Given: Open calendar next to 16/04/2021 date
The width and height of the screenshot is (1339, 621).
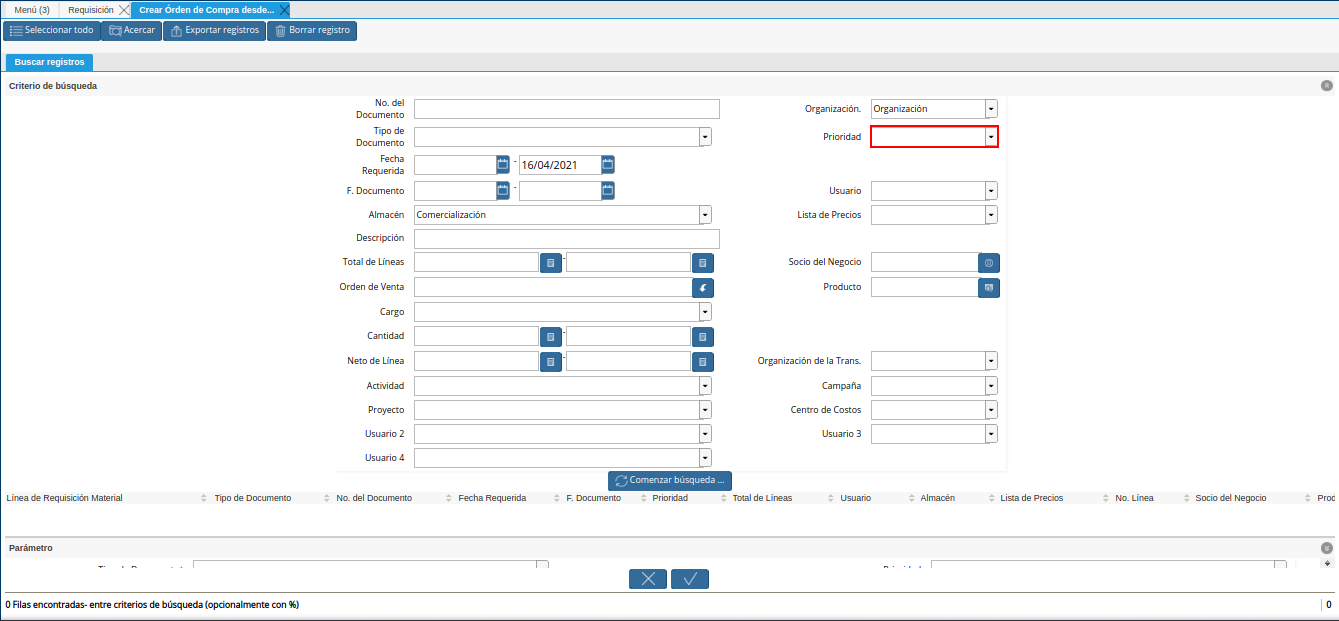Looking at the screenshot, I should point(608,165).
